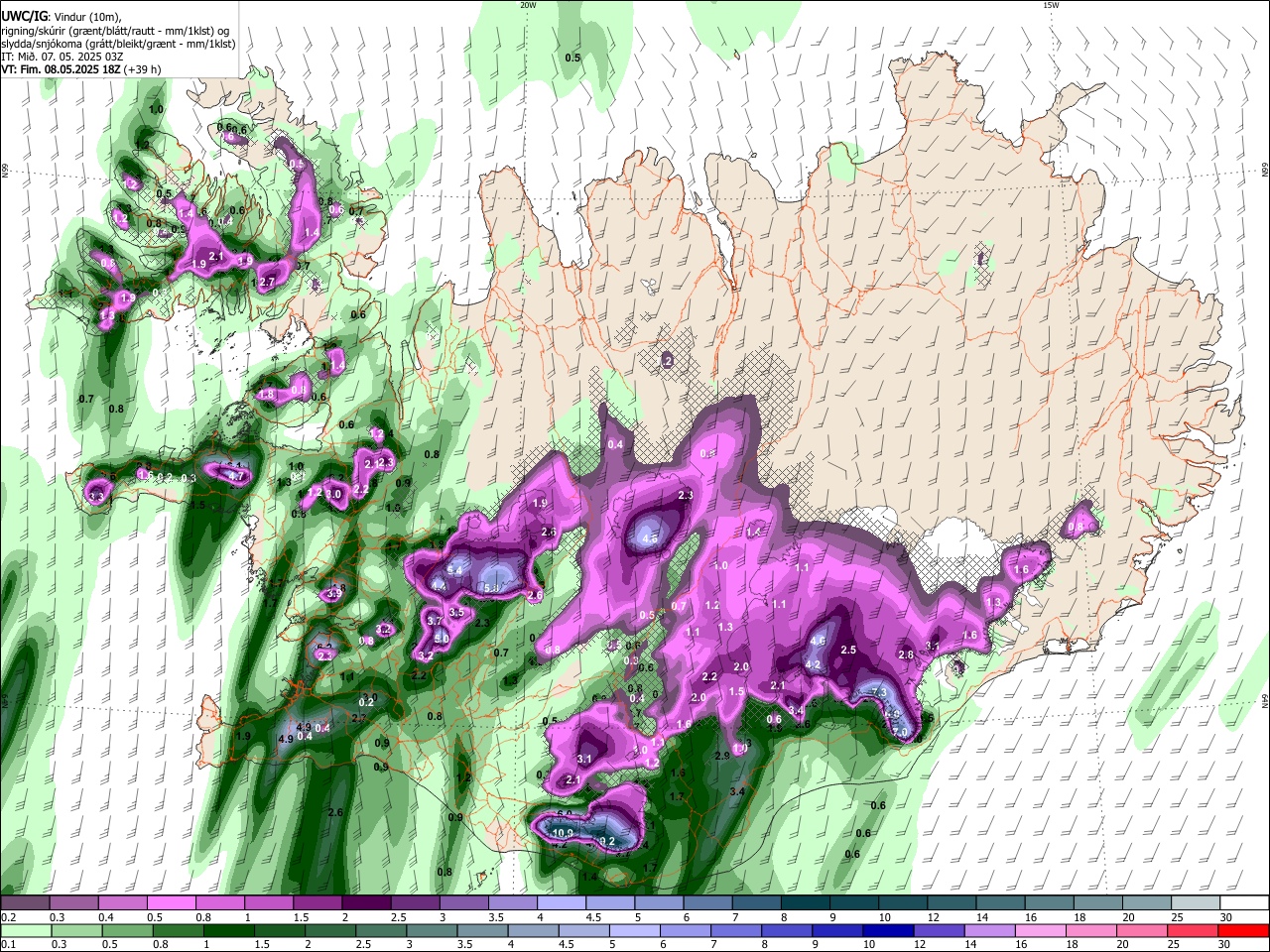Screen dimensions: 1270x952
Task: Select the dusky mauve 0.2 swatch, upper scale
Action: (25, 903)
